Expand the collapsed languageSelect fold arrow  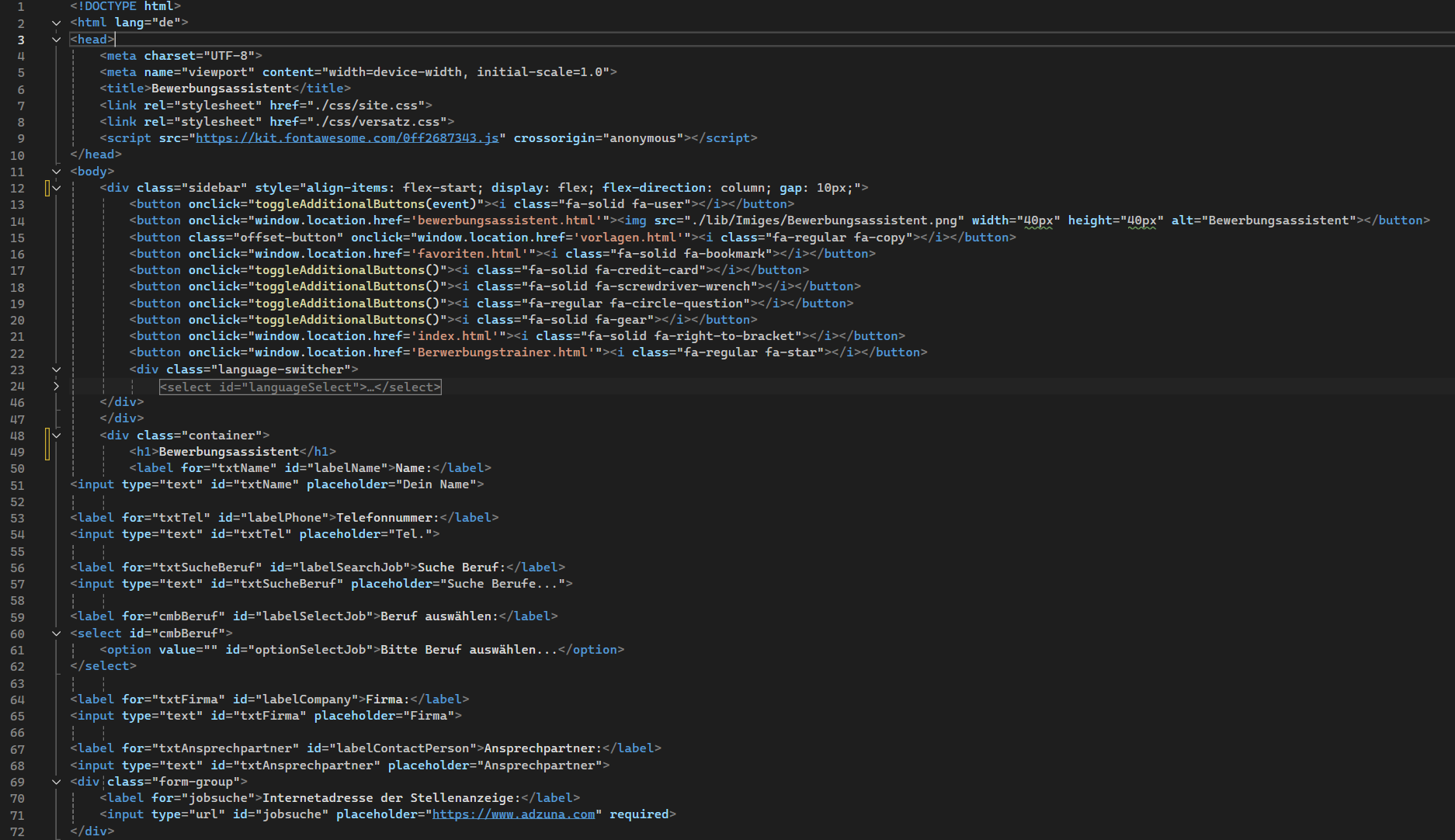[56, 386]
